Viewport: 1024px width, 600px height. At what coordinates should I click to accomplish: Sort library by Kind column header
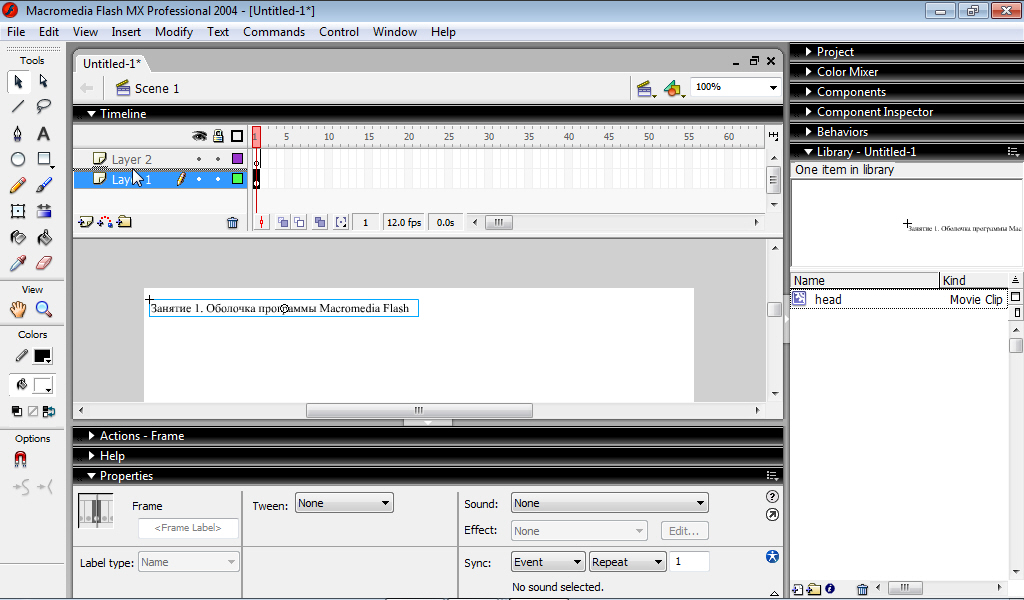click(974, 281)
